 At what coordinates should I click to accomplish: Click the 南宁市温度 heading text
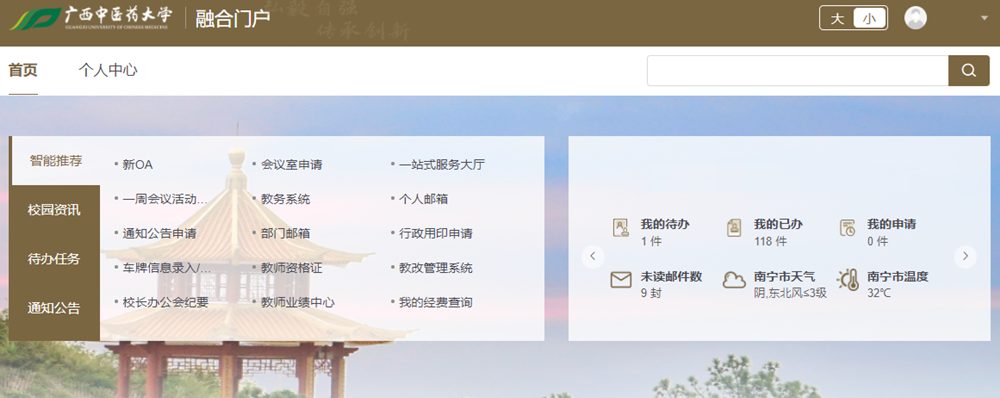point(898,277)
